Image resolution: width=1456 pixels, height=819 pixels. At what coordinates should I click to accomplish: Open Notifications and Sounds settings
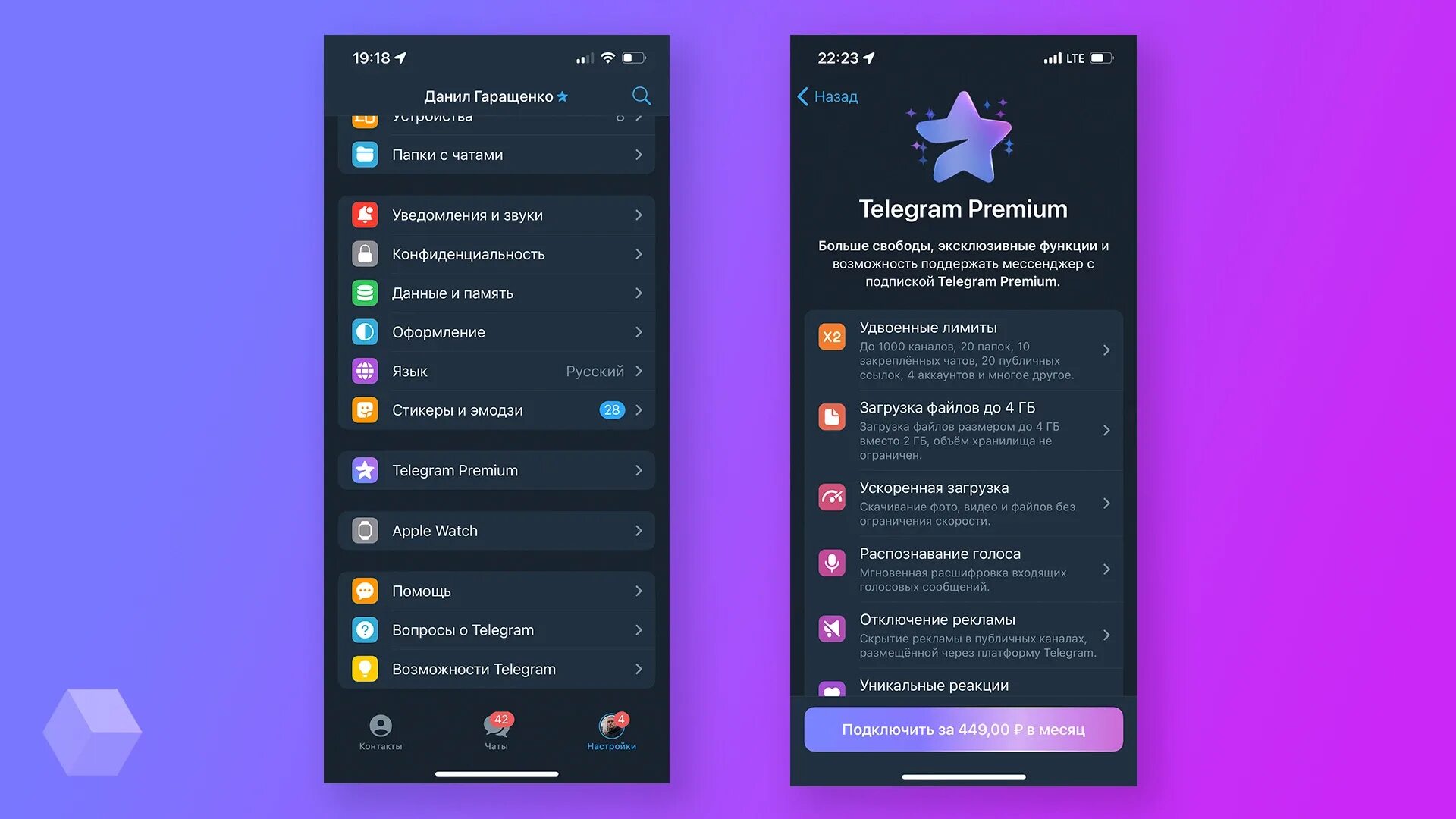[x=500, y=214]
